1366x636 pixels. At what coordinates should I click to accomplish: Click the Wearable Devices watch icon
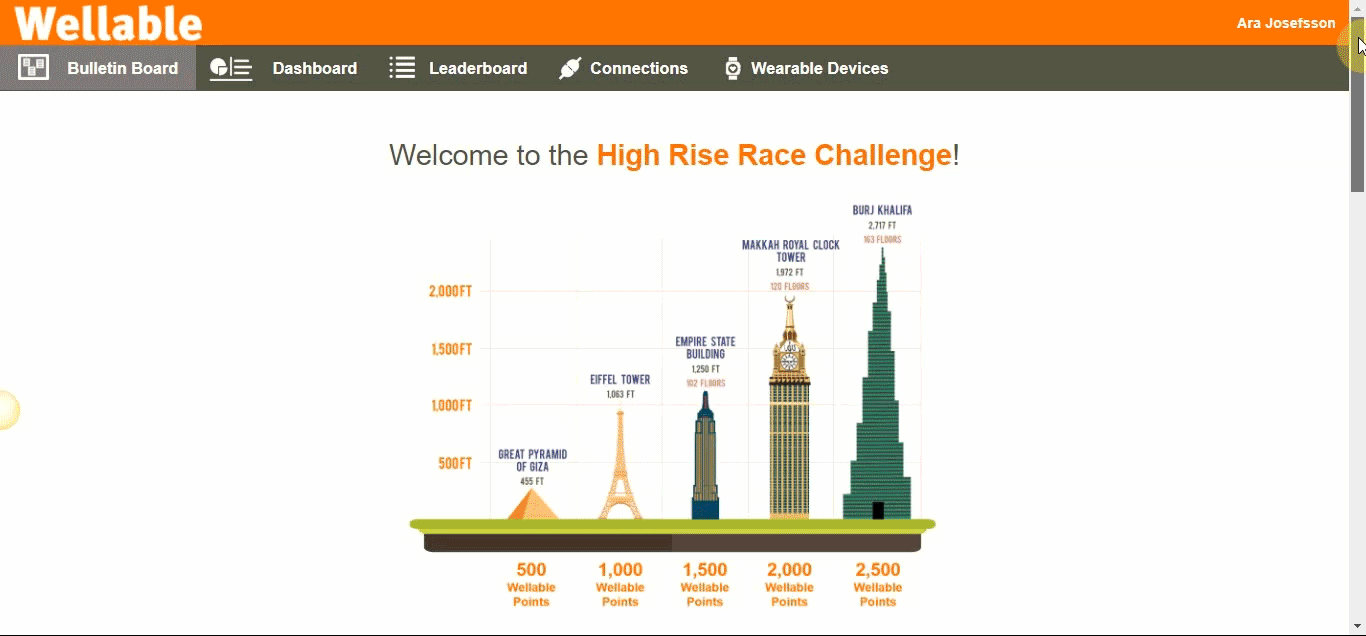coord(733,68)
